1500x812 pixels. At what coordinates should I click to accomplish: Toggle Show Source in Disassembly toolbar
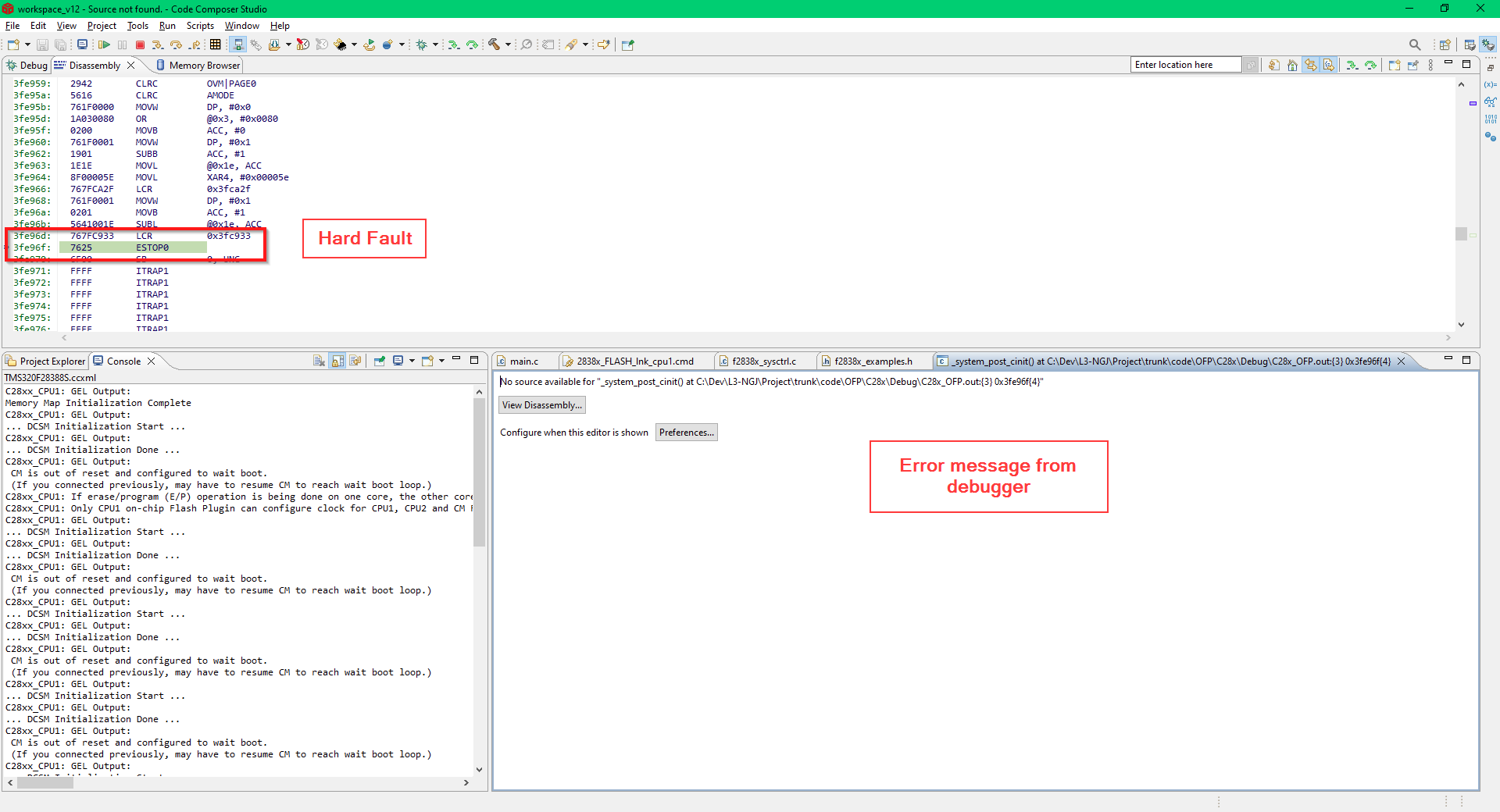point(1328,66)
